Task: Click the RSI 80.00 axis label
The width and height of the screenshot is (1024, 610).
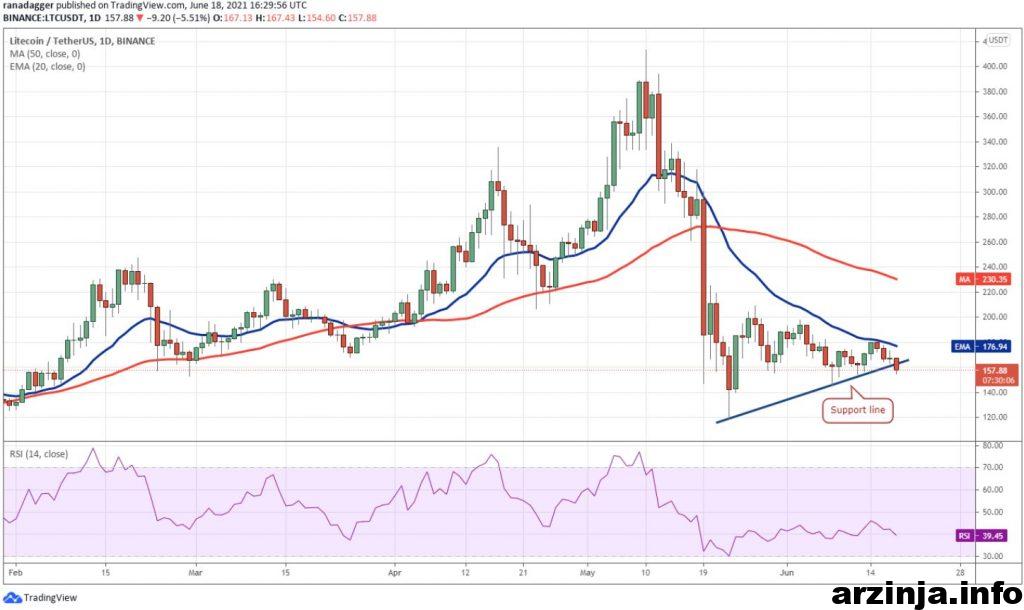Action: [993, 445]
